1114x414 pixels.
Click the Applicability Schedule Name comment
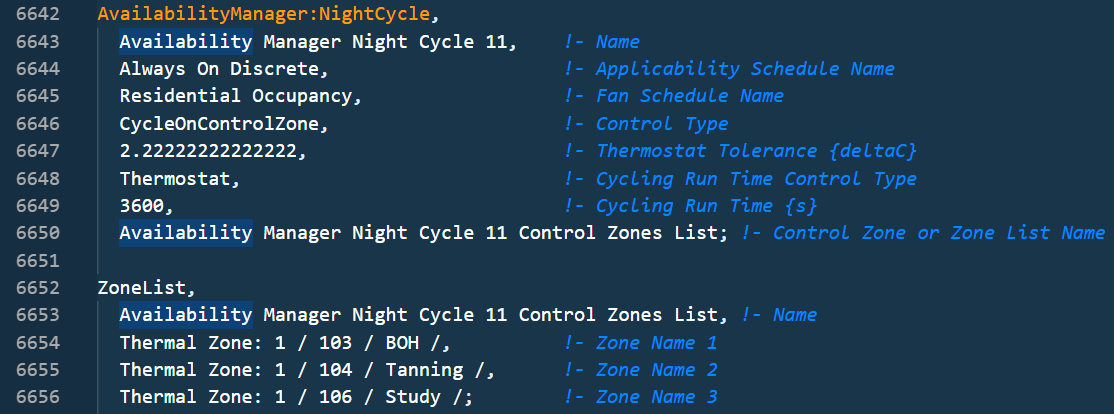click(730, 69)
